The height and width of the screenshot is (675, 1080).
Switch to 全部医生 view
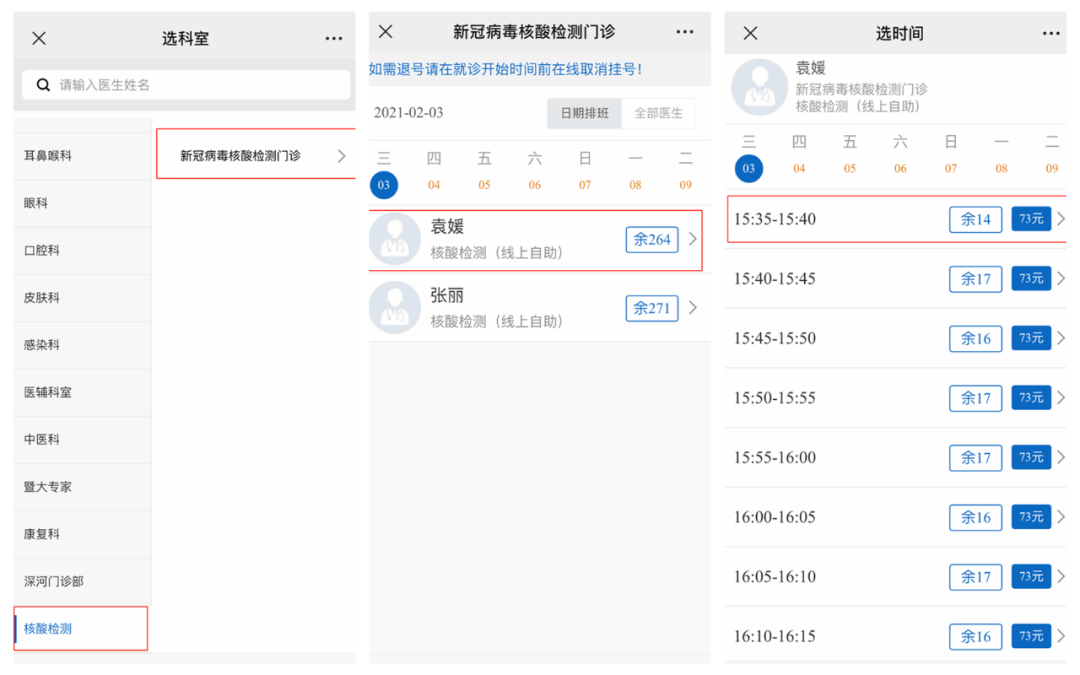click(658, 113)
